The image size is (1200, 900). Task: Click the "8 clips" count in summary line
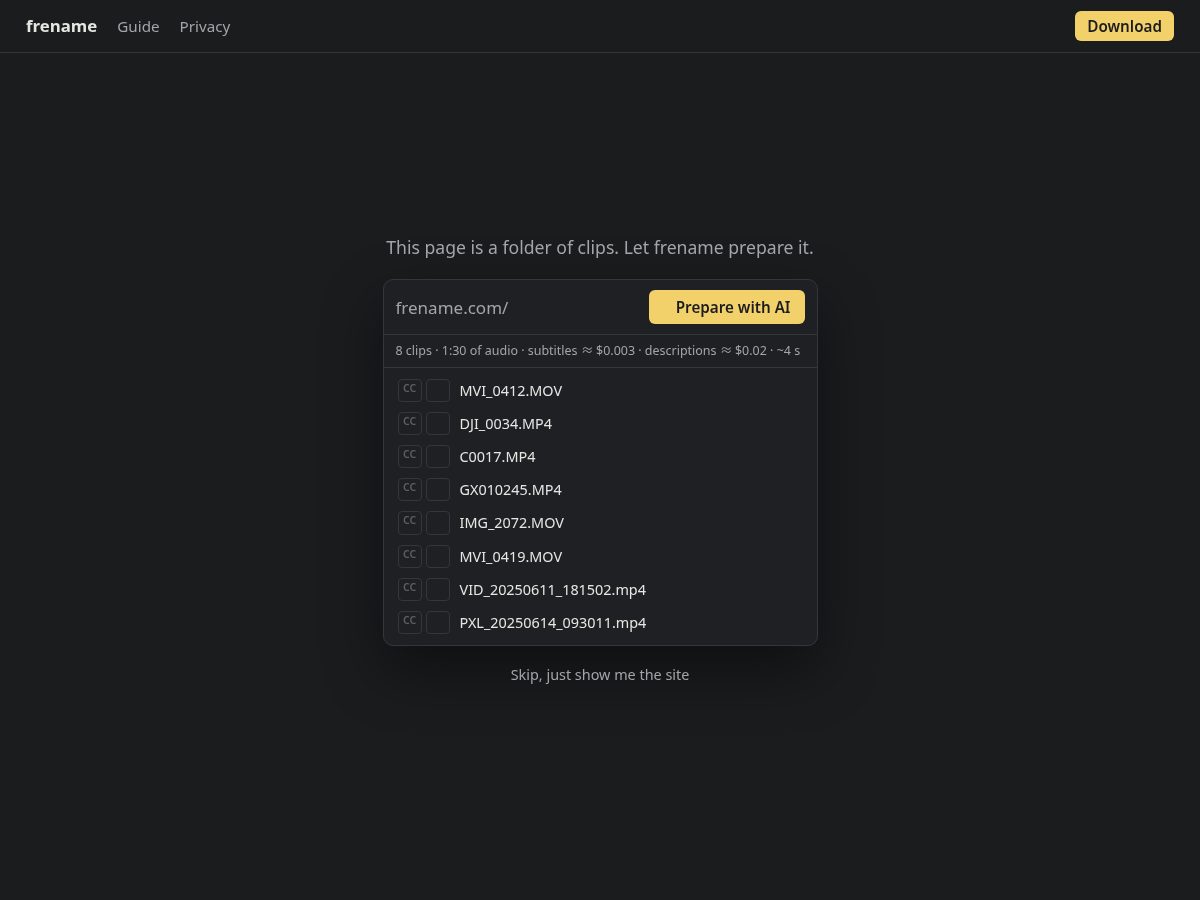pyautogui.click(x=413, y=351)
